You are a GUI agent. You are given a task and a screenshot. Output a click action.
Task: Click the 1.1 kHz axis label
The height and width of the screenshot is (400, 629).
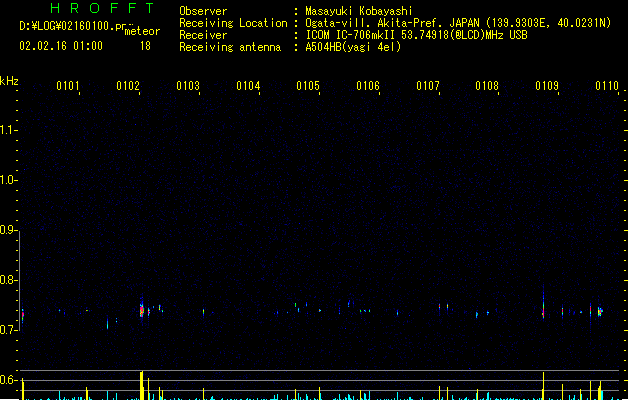tap(8, 130)
